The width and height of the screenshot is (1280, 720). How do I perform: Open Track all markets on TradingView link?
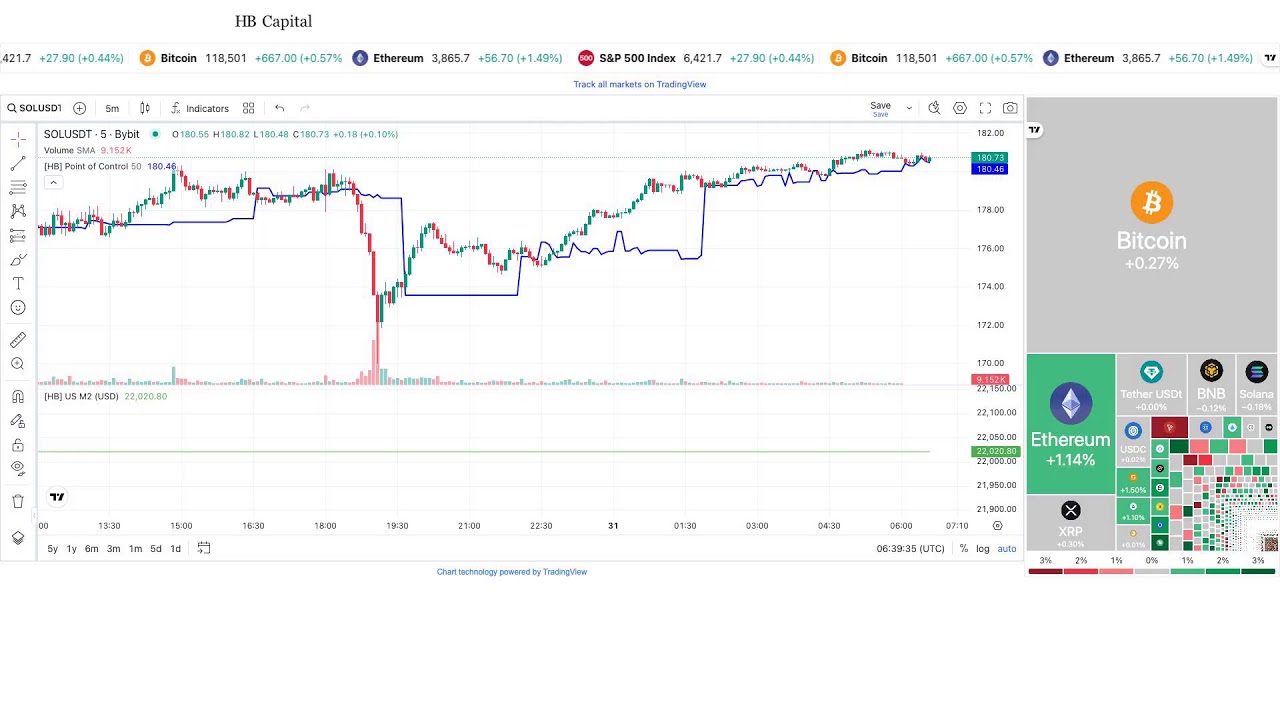[640, 84]
